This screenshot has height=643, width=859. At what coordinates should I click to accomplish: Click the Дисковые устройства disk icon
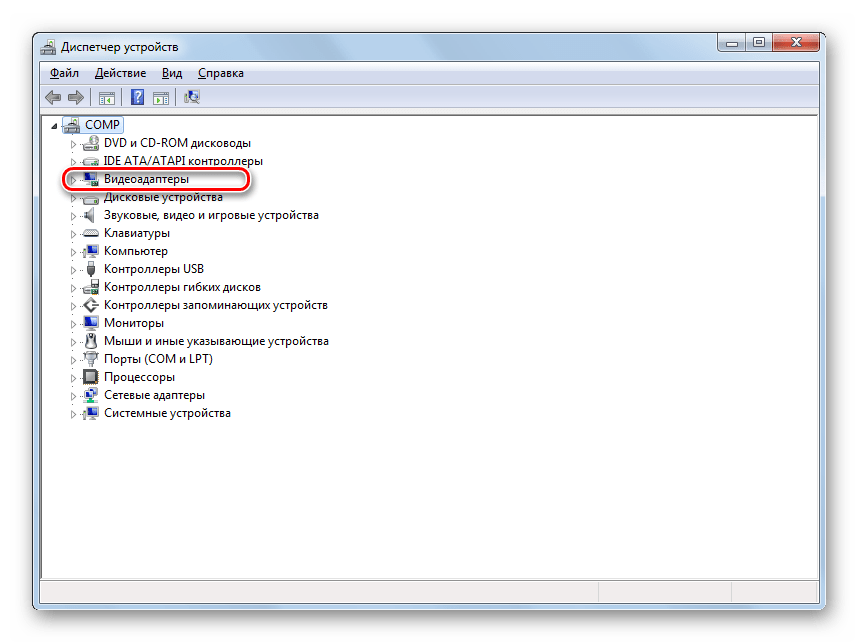click(x=91, y=198)
